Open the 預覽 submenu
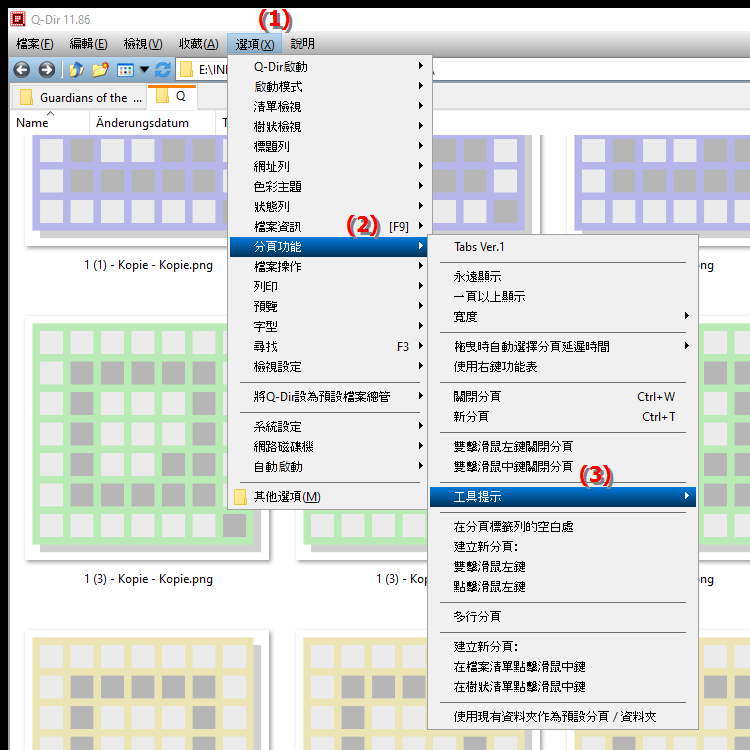Image resolution: width=750 pixels, height=750 pixels. coord(330,307)
